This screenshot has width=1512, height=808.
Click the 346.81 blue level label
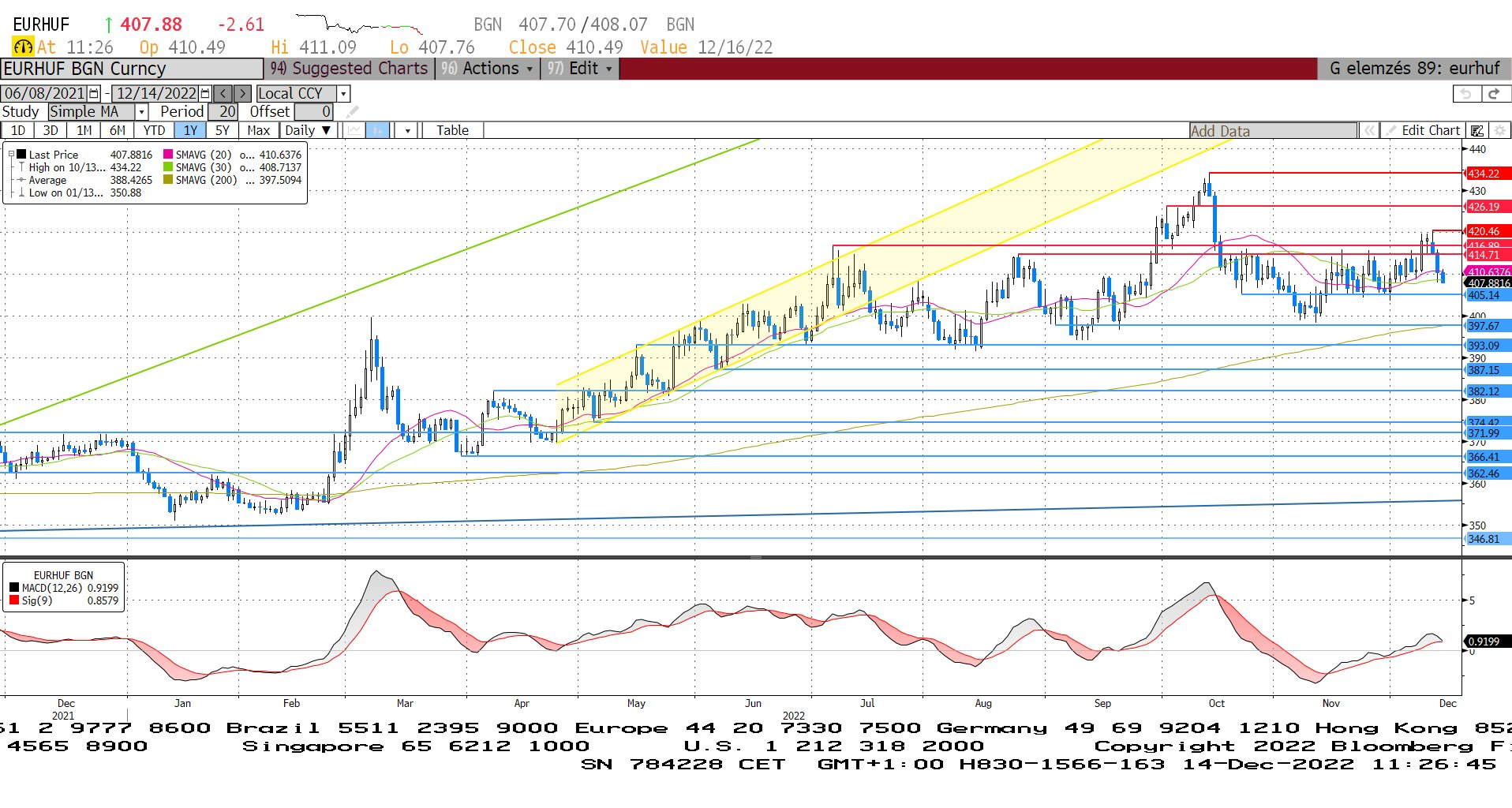click(x=1488, y=539)
